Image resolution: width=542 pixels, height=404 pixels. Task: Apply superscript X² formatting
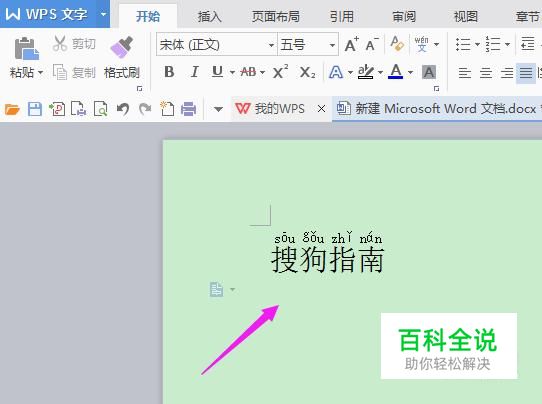coord(280,72)
